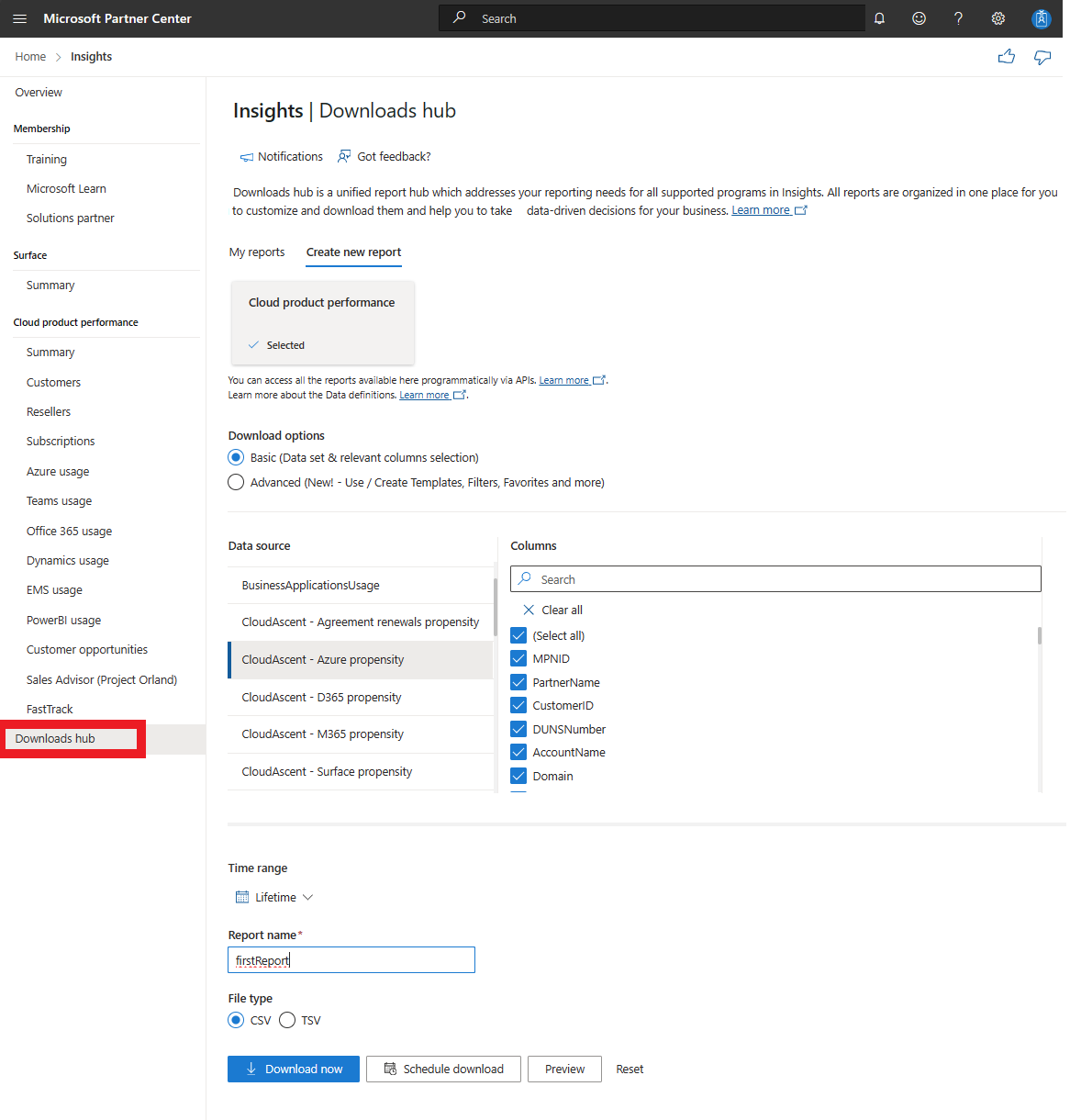The height and width of the screenshot is (1120, 1070).
Task: Uncheck the CustomerID column
Action: pos(518,705)
